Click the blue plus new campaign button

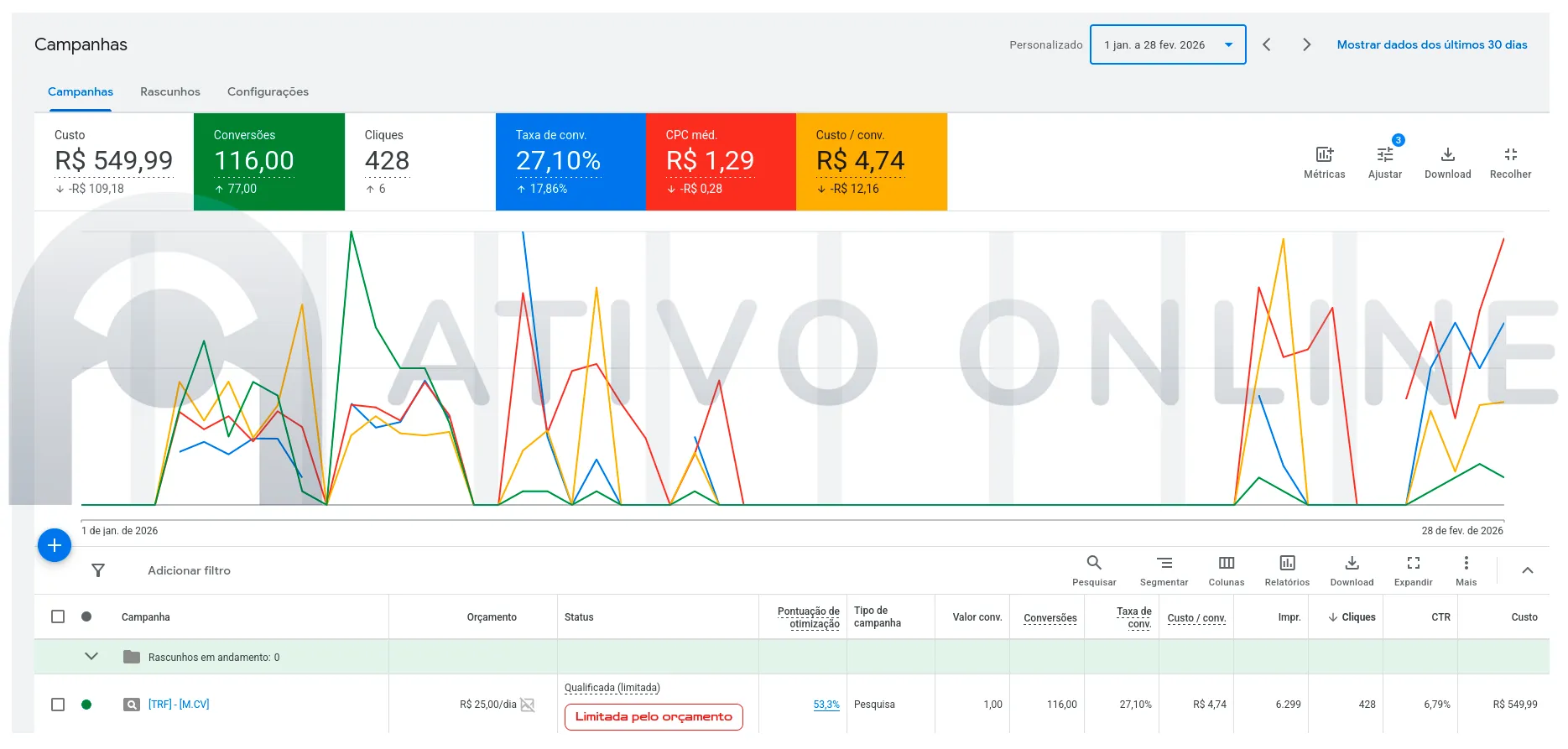click(x=55, y=546)
